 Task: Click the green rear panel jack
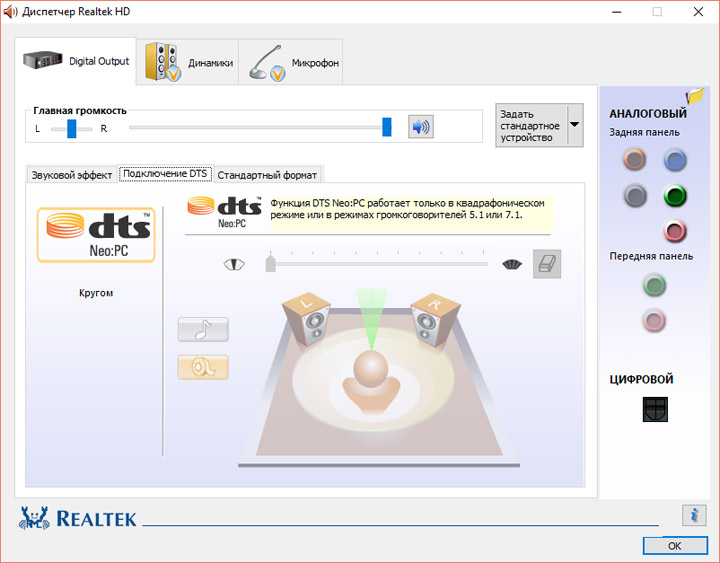(675, 196)
